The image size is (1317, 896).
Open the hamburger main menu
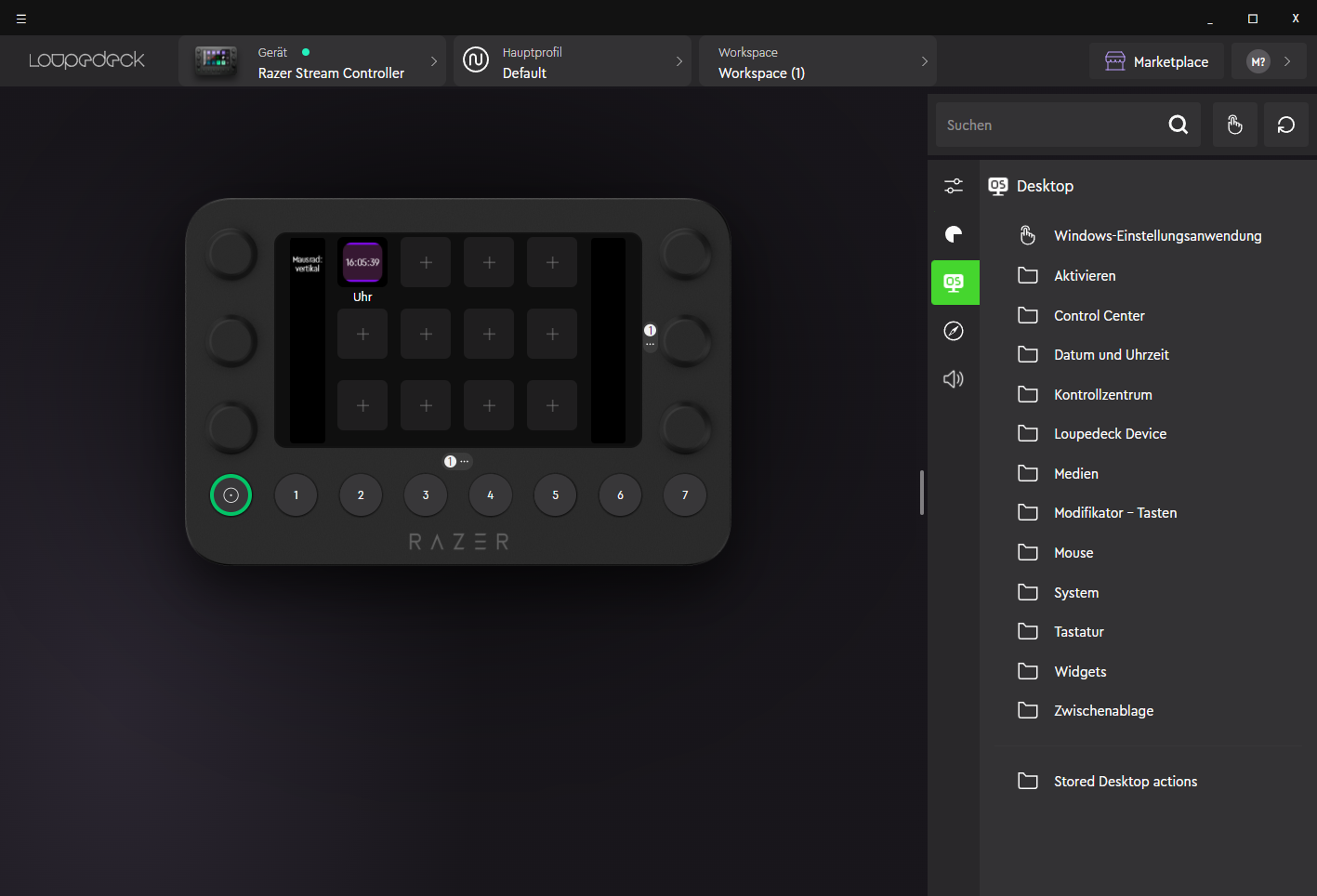tap(21, 19)
